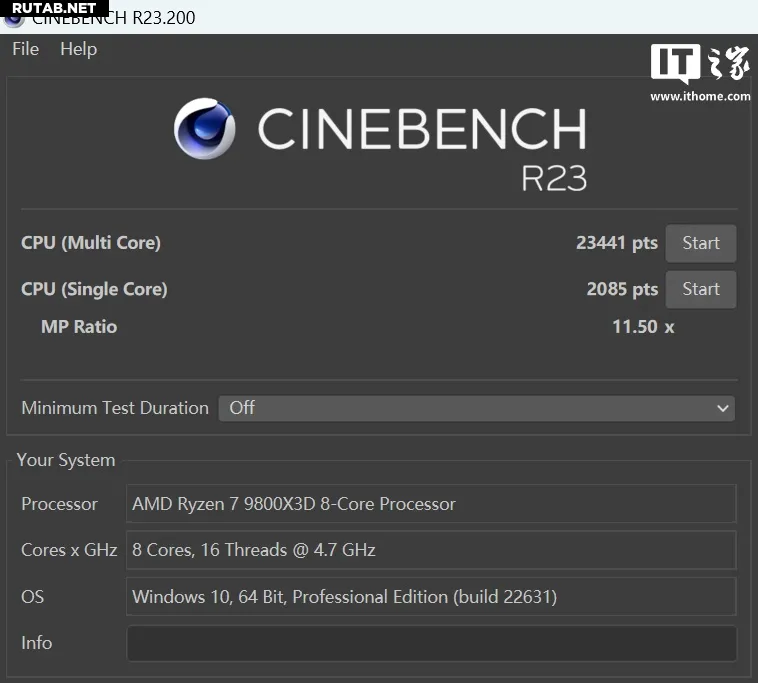Click the R23 version text

[x=554, y=179]
